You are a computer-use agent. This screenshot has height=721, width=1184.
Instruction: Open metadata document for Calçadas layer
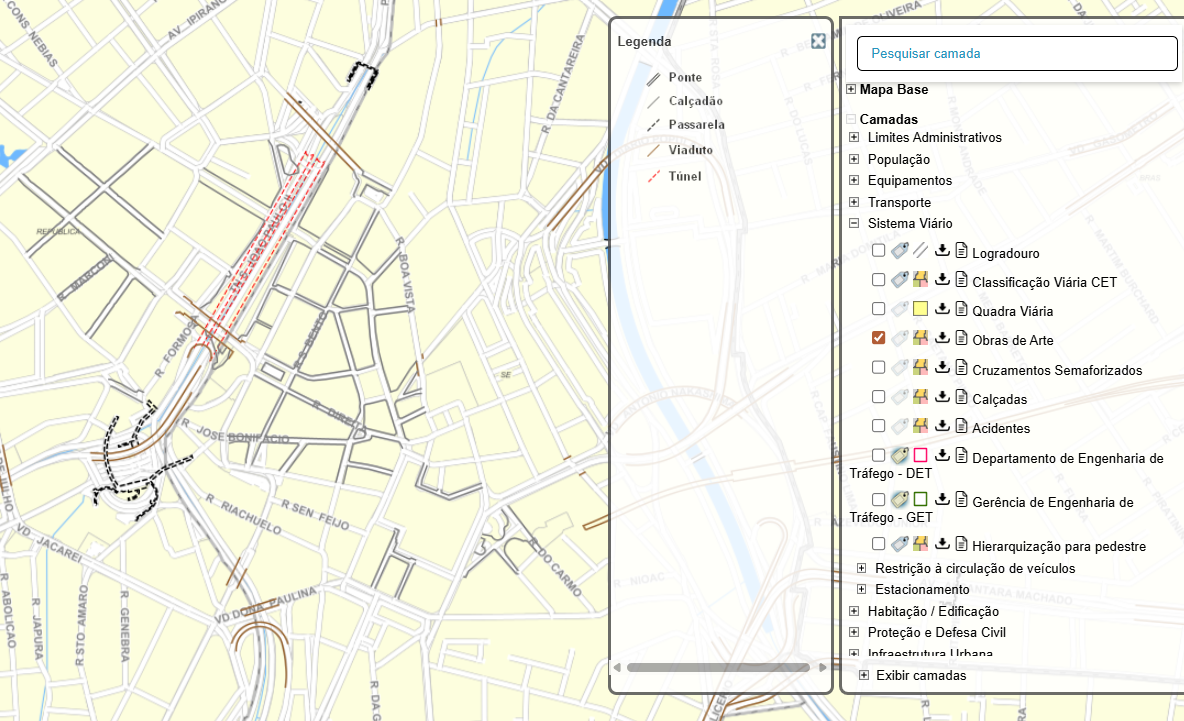coord(962,397)
